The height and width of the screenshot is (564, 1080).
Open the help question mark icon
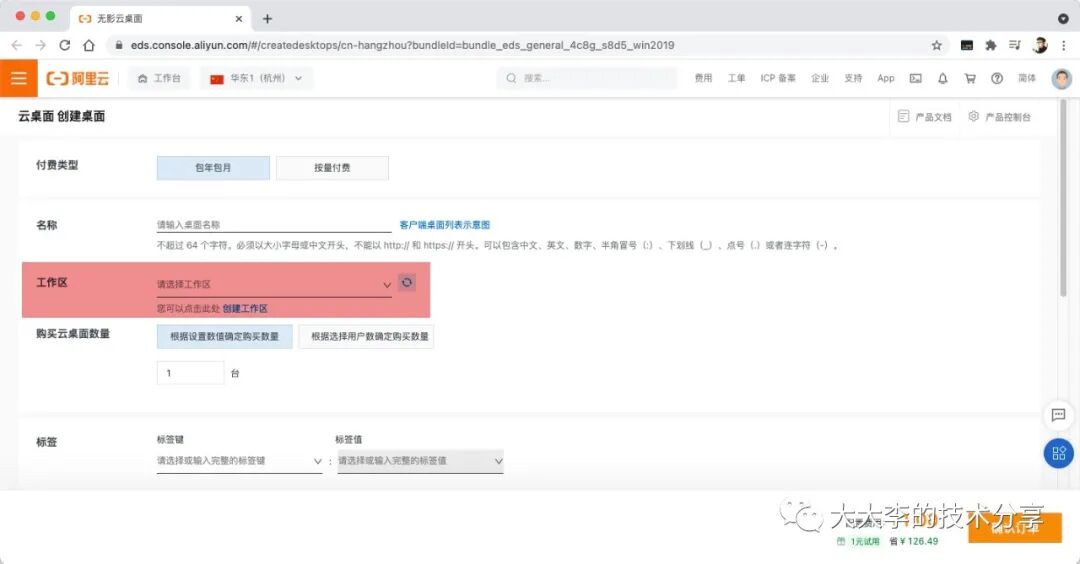tap(997, 79)
